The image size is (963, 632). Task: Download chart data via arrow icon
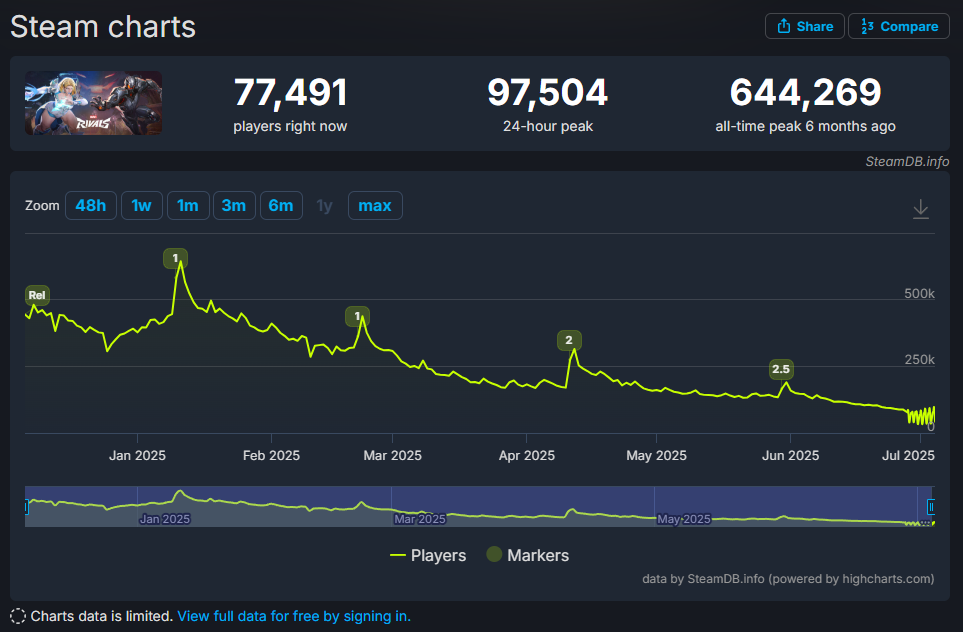[921, 209]
